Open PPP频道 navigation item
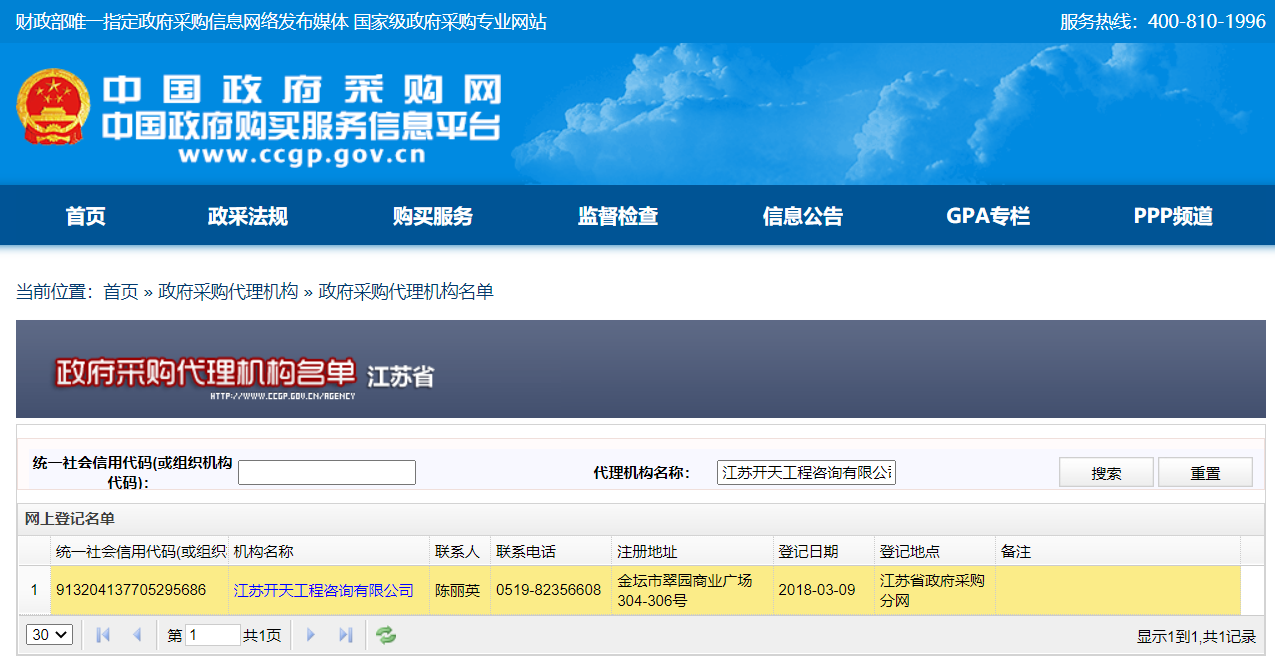1275x667 pixels. (x=1173, y=216)
